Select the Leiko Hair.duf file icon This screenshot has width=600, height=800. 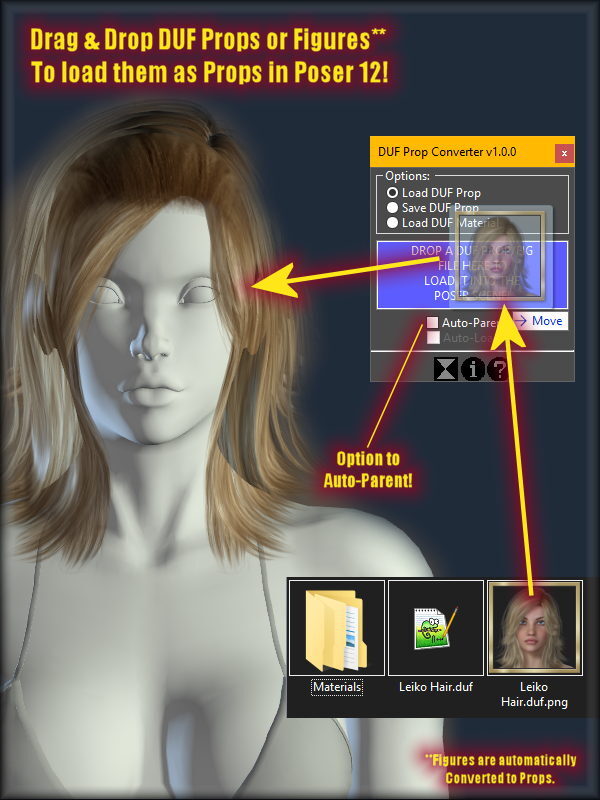tap(435, 628)
